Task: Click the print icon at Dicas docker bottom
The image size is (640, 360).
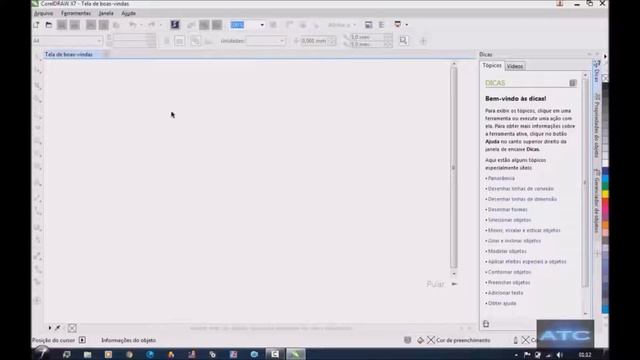Action: (x=486, y=324)
